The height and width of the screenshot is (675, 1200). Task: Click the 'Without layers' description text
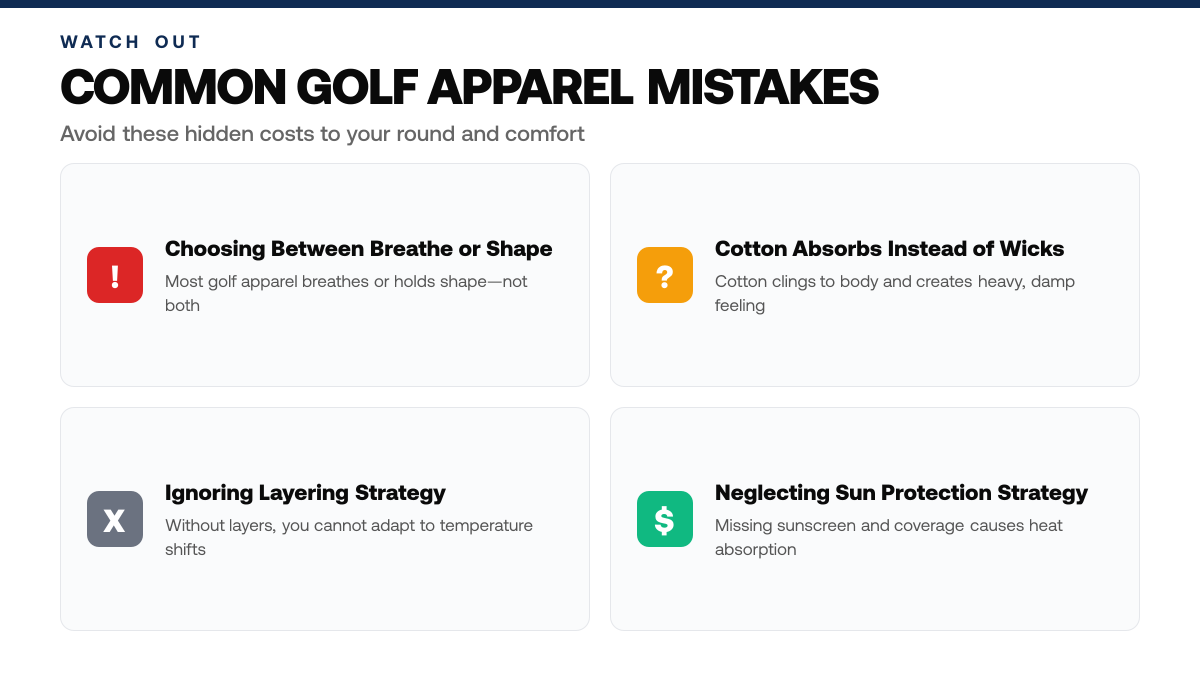[x=349, y=537]
